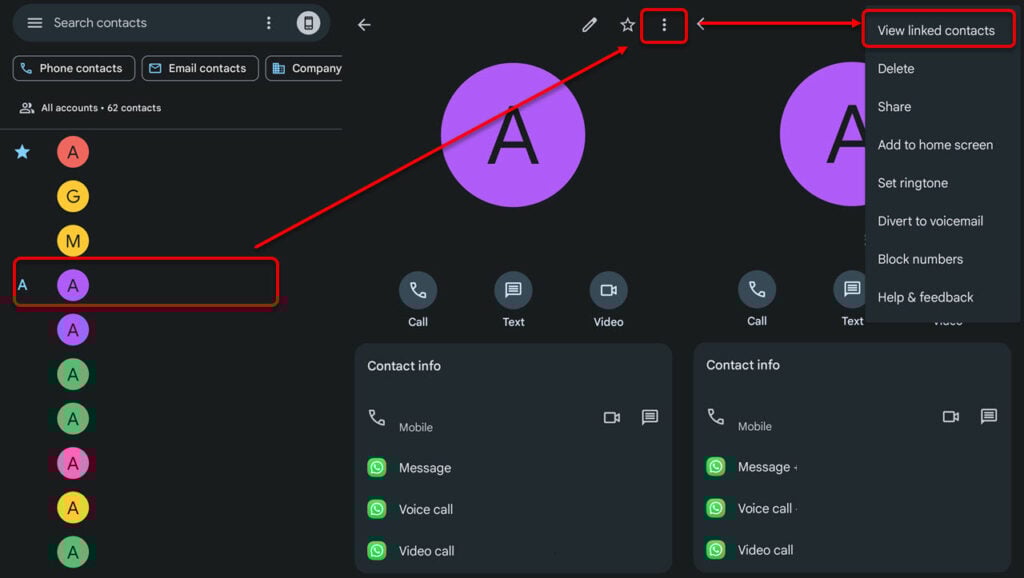
Task: Open the contact with the yellow M avatar
Action: point(73,240)
